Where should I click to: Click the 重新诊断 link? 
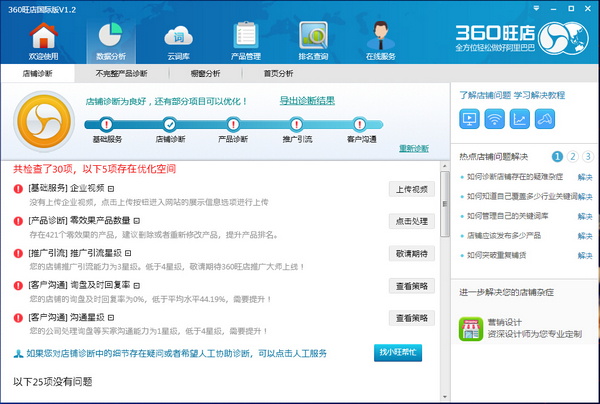[x=414, y=148]
